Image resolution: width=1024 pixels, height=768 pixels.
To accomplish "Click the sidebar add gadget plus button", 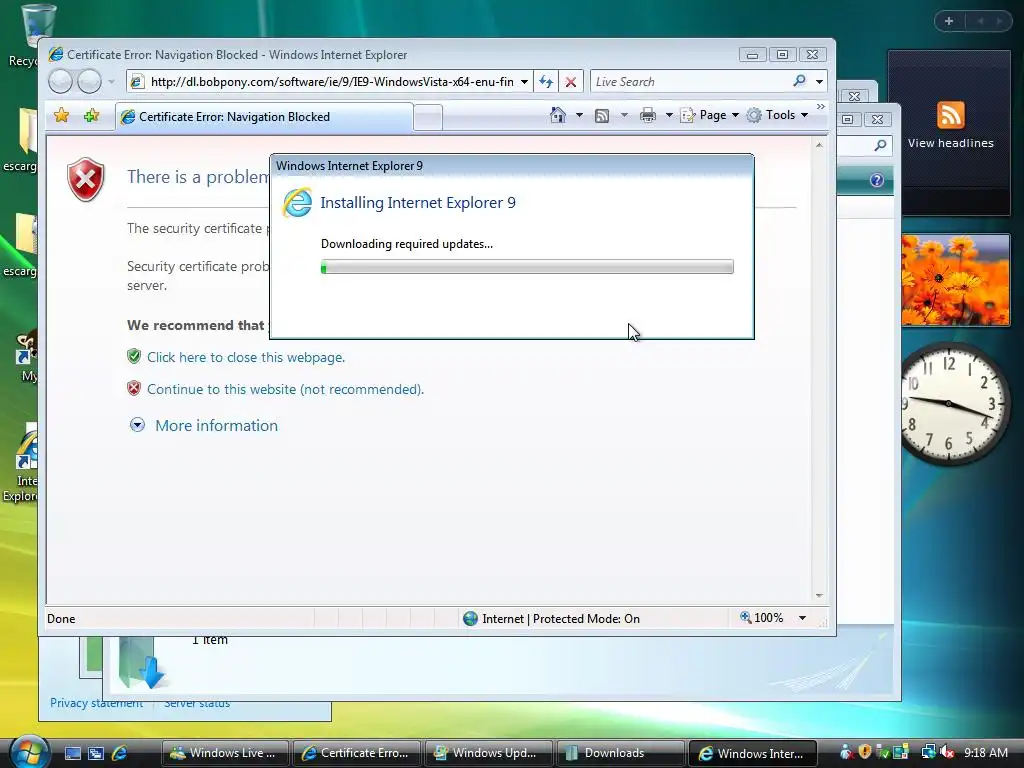I will pos(949,21).
